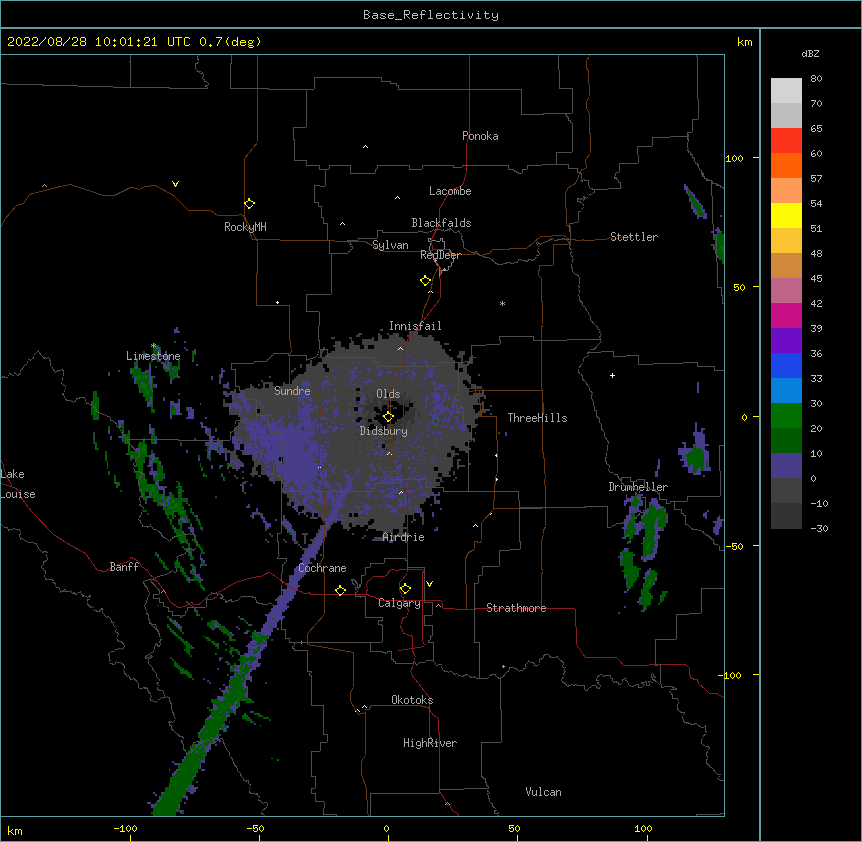Click the dBZ legend heading
Screen dimensions: 862x842
(810, 54)
